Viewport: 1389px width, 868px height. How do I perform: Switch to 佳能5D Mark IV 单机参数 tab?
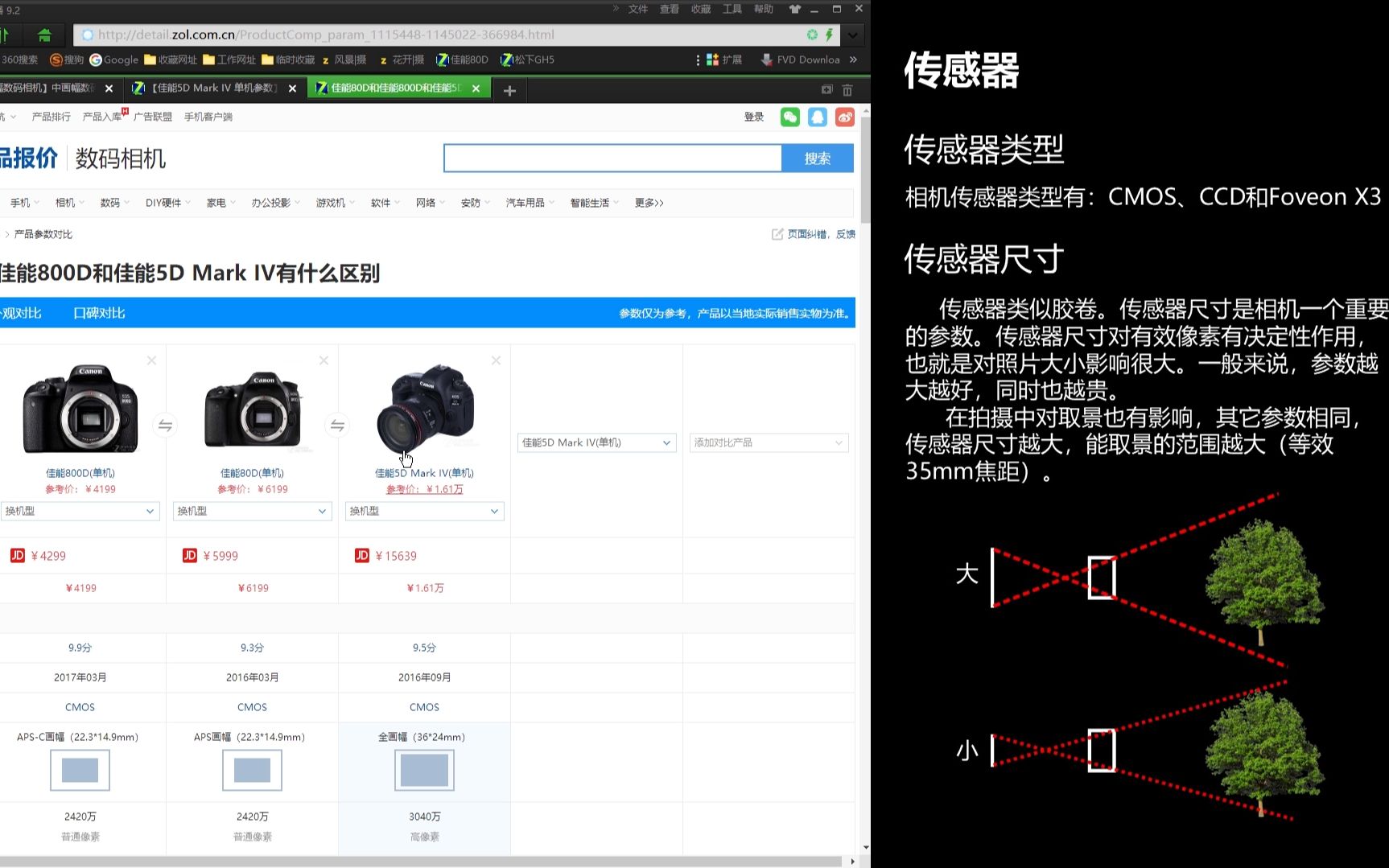click(214, 88)
